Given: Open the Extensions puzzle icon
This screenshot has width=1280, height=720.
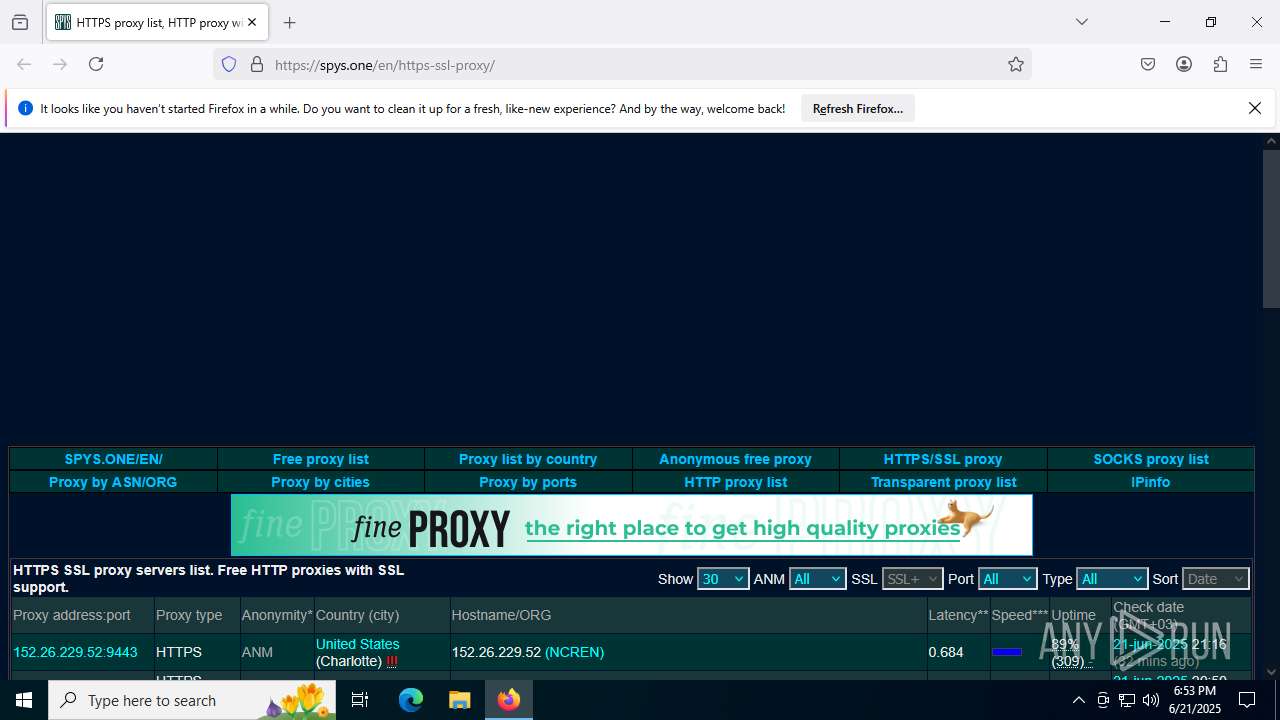Looking at the screenshot, I should [x=1220, y=64].
